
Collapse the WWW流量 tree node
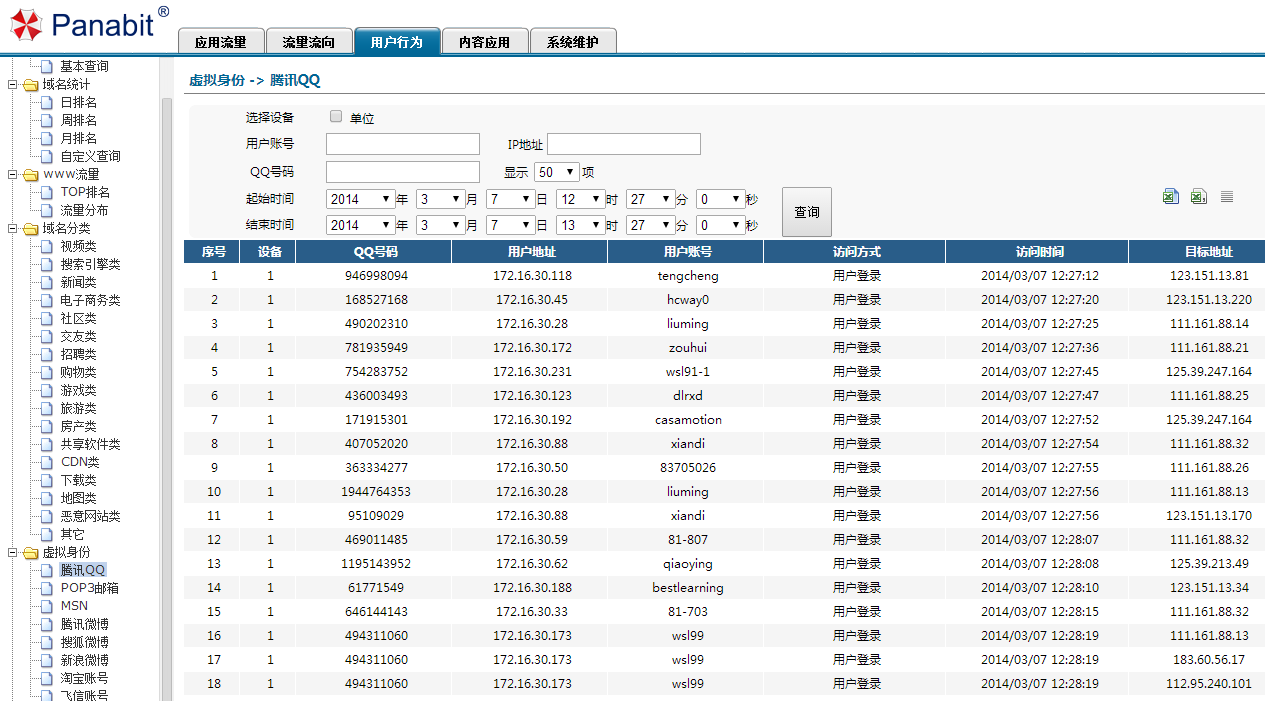point(13,175)
